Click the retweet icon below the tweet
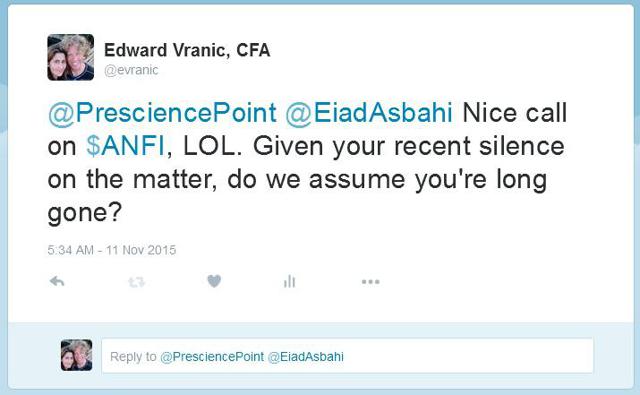Screen dimensions: 640x395 pyautogui.click(x=136, y=282)
